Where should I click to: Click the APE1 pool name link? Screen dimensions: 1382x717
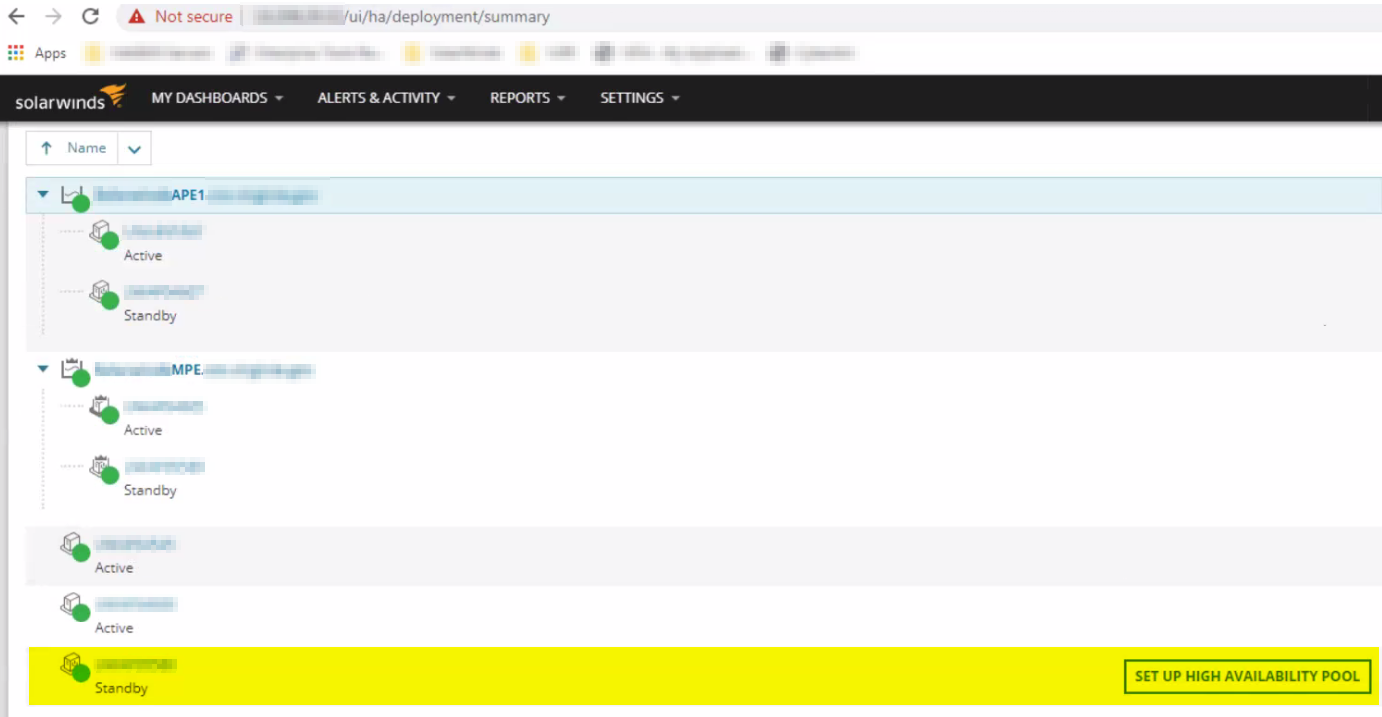click(x=200, y=193)
